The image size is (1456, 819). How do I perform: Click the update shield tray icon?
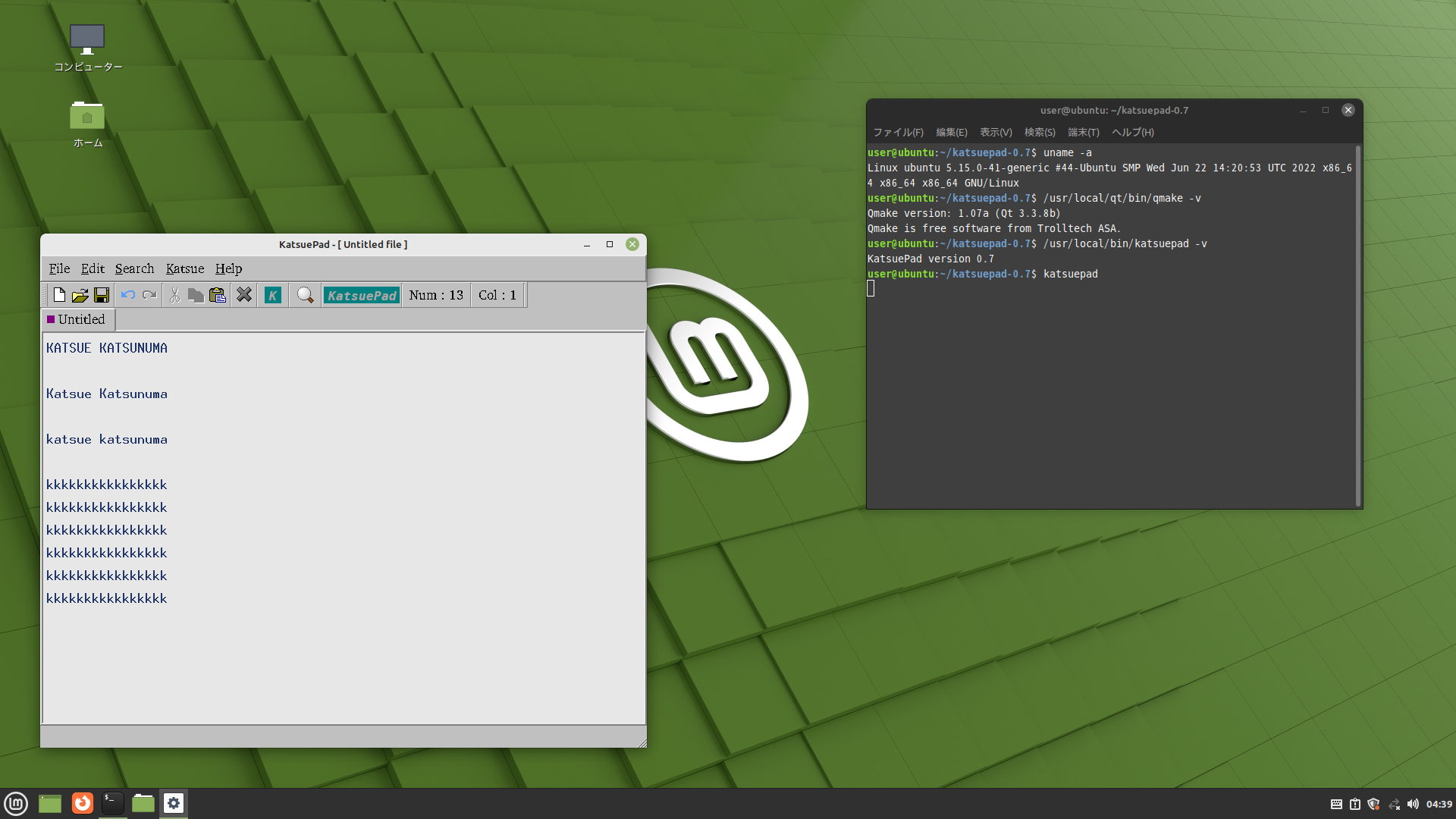click(1373, 804)
